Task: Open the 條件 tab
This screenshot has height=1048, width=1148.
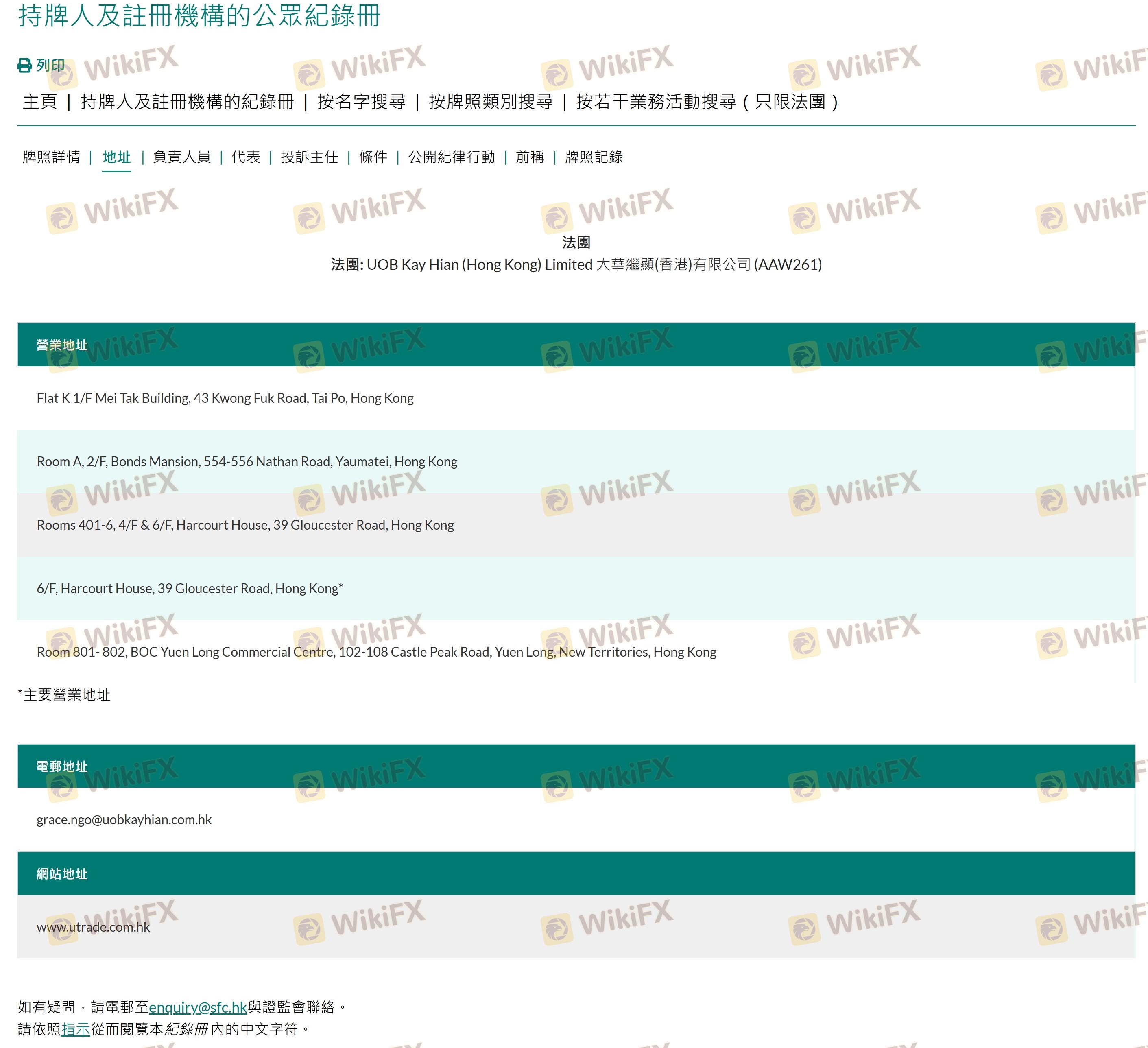Action: click(373, 157)
